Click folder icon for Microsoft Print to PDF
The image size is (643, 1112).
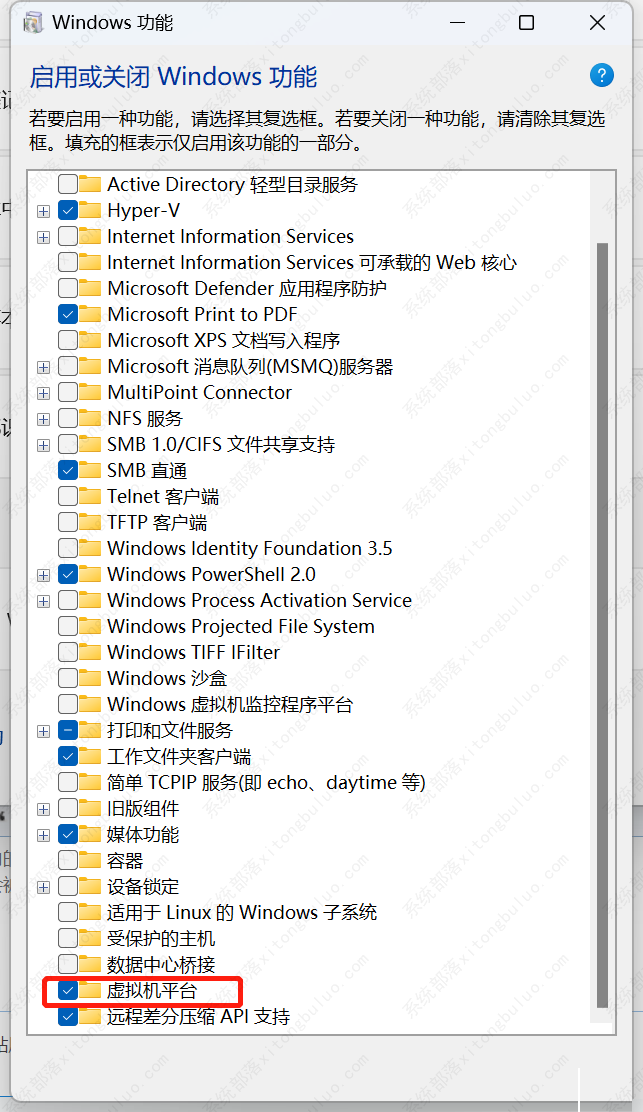click(91, 315)
